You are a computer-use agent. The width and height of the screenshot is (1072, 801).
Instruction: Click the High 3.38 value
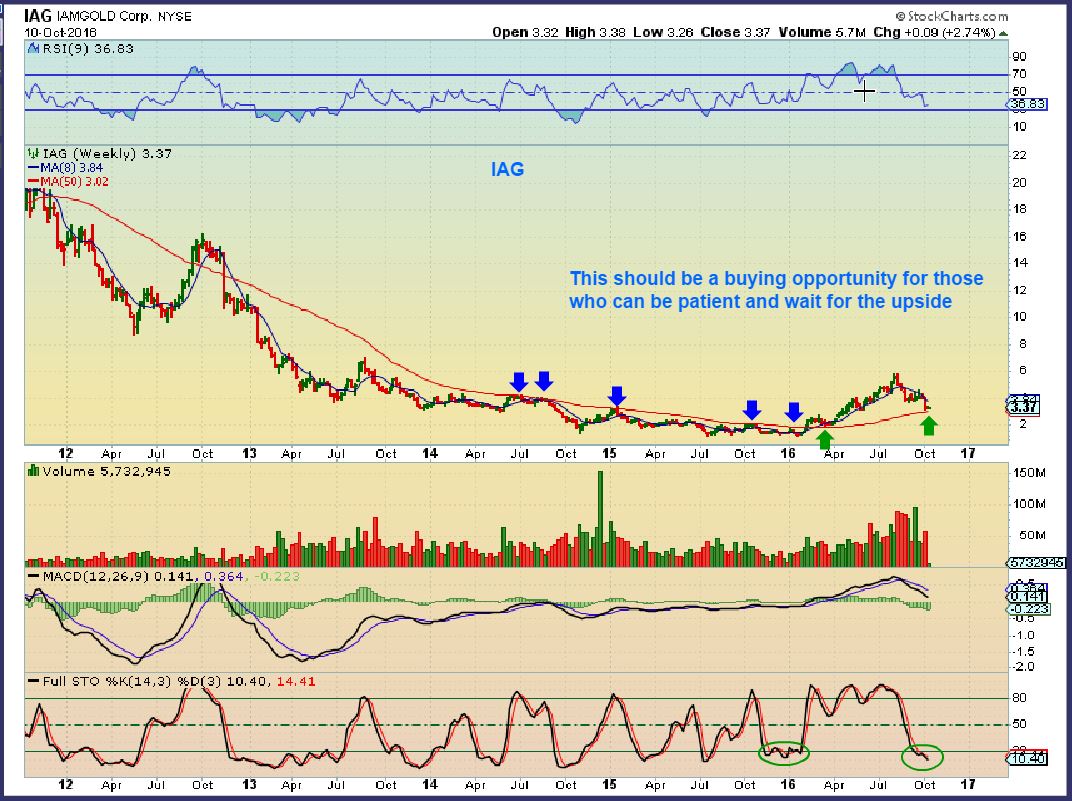coord(595,32)
